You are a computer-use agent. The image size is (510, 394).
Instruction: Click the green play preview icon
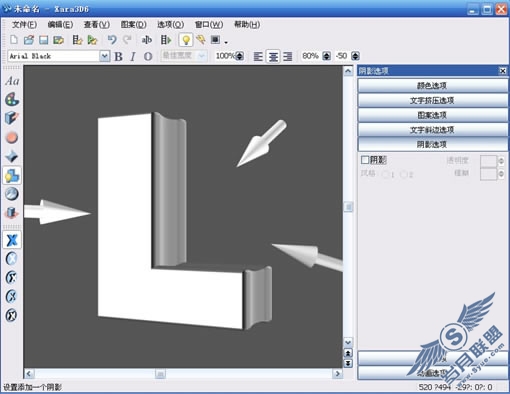[x=92, y=40]
